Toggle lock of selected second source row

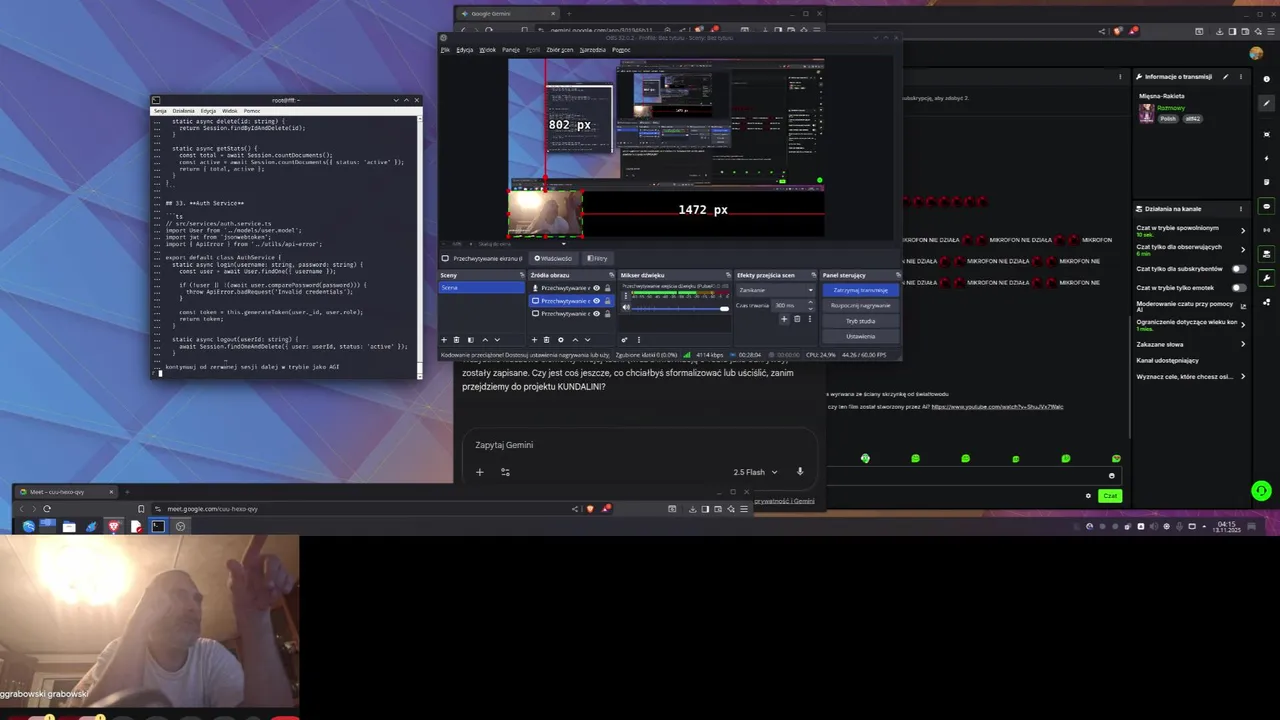(x=607, y=301)
